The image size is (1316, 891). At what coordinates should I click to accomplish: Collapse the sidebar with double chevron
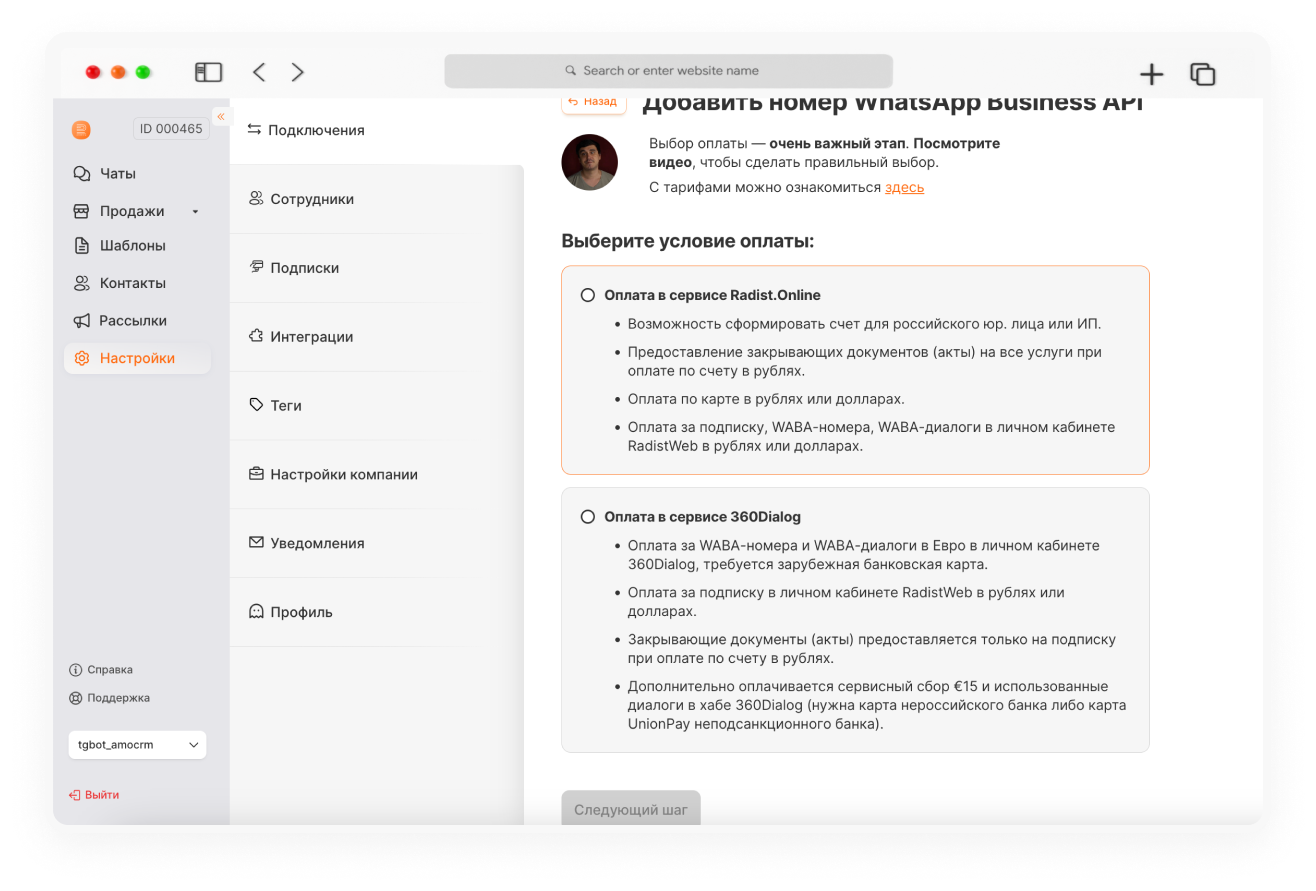221,116
